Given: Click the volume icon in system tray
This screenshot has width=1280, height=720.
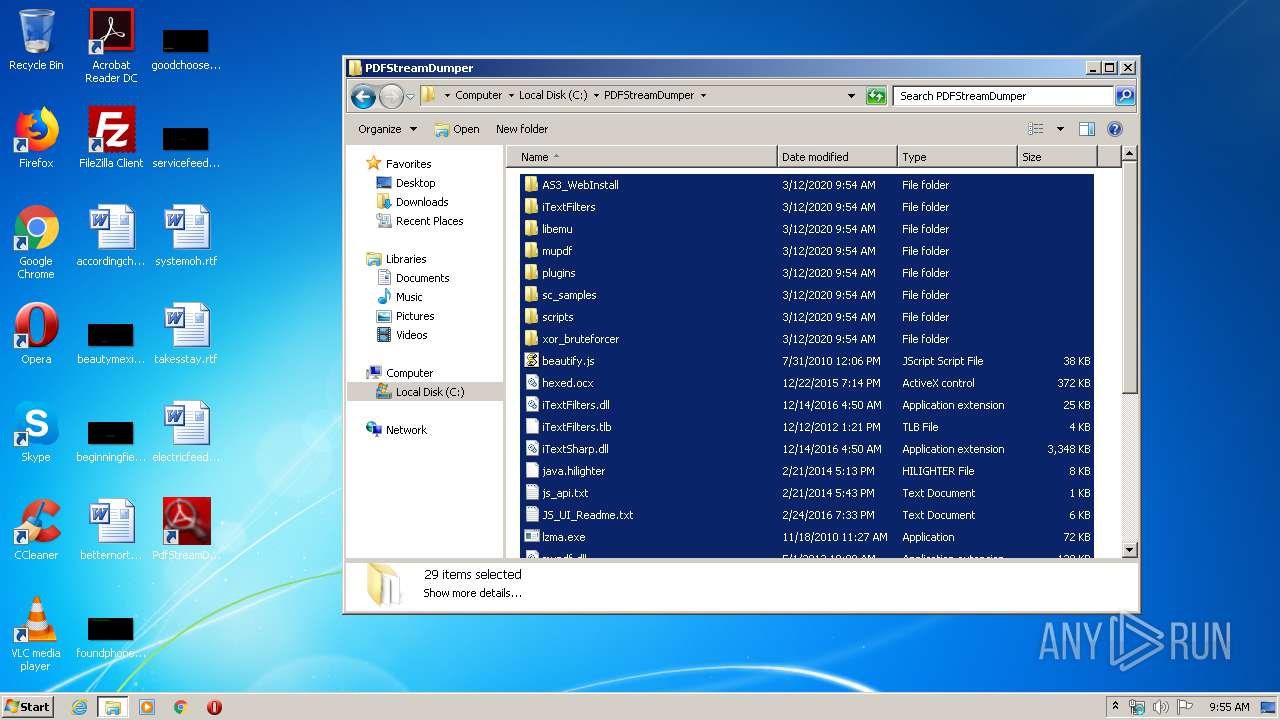Looking at the screenshot, I should pos(1160,707).
